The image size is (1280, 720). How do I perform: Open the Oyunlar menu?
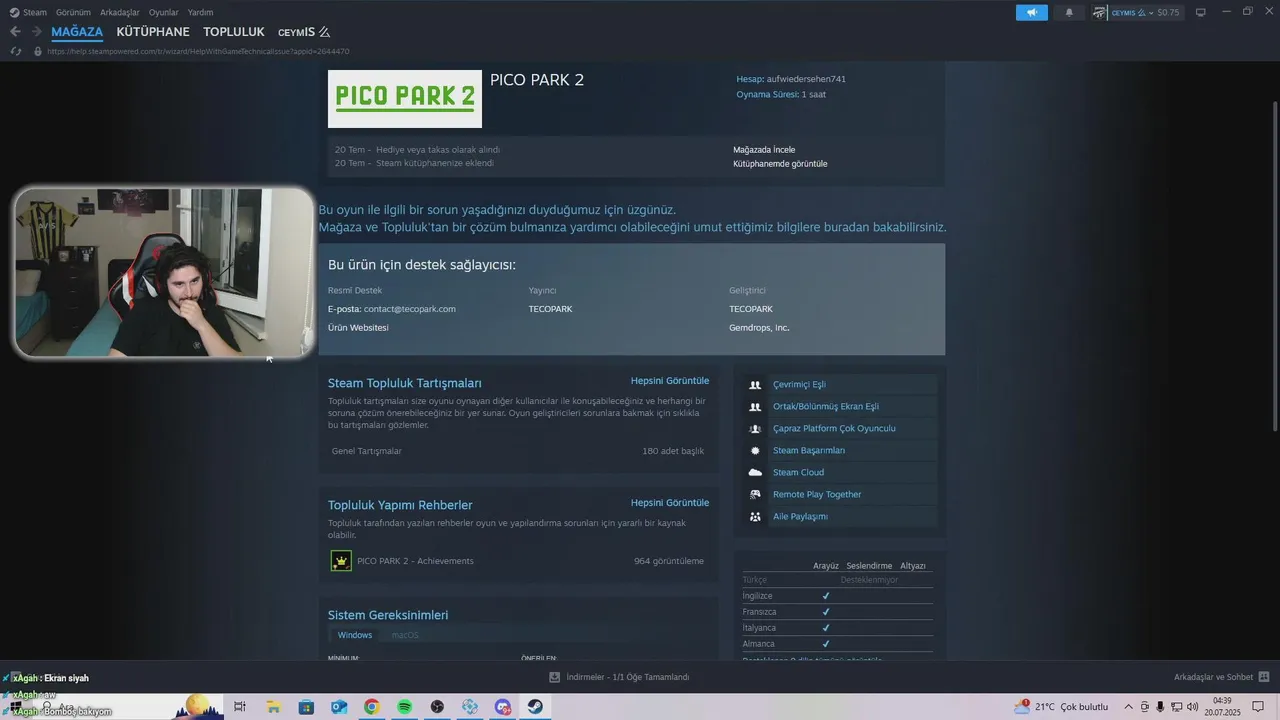pos(164,12)
